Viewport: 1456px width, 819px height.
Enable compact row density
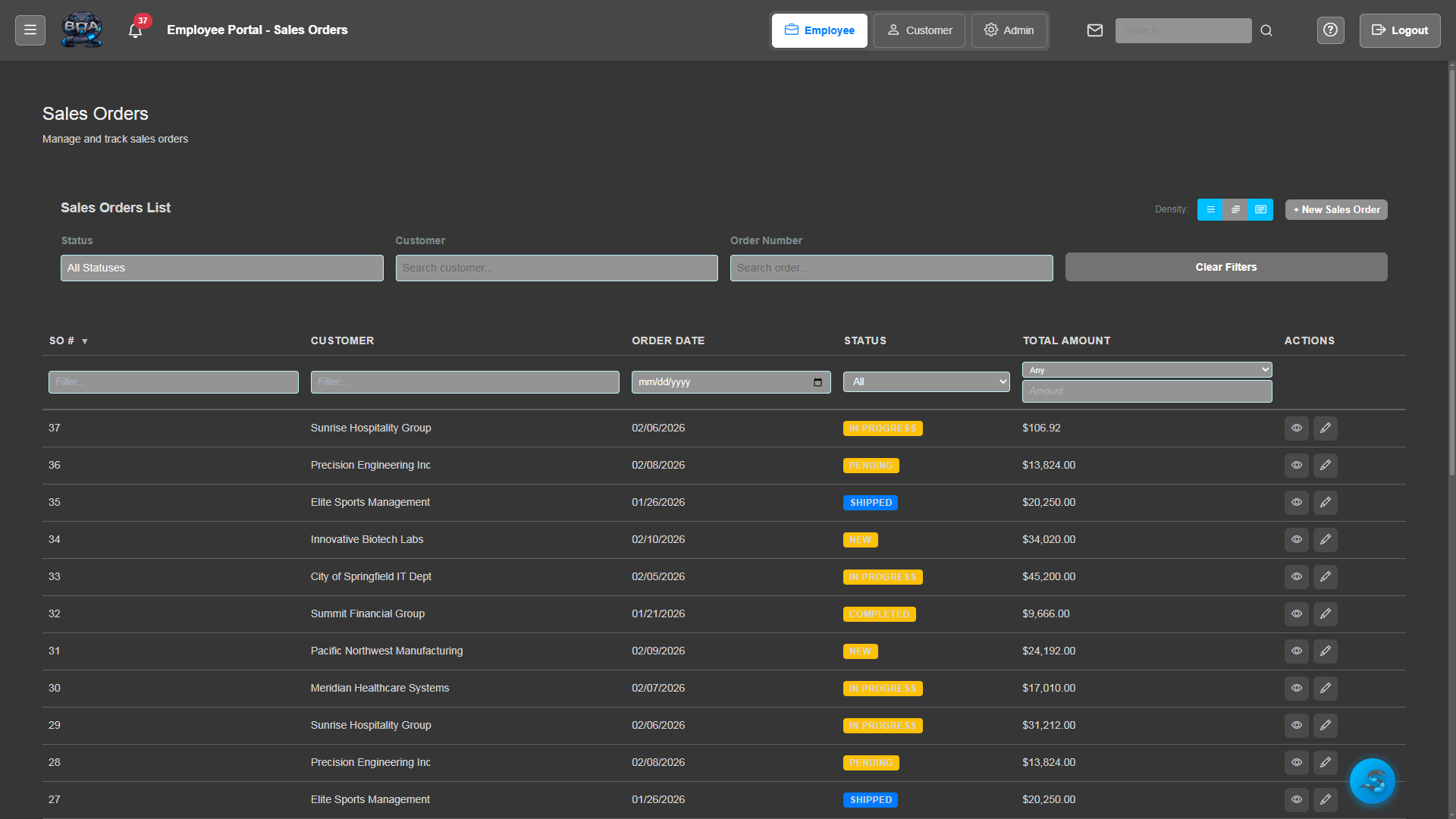1210,209
